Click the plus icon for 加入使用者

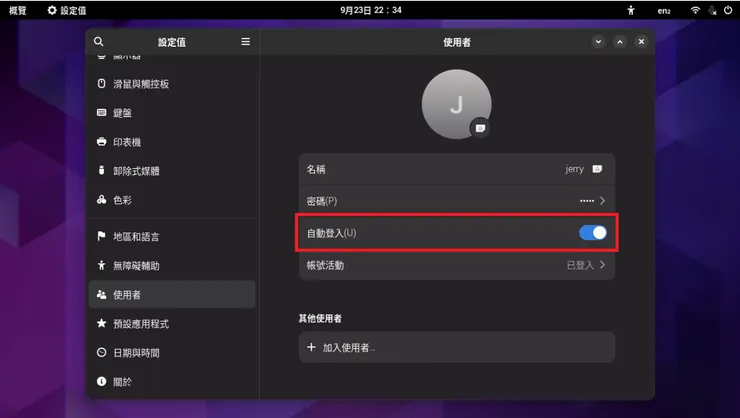311,347
